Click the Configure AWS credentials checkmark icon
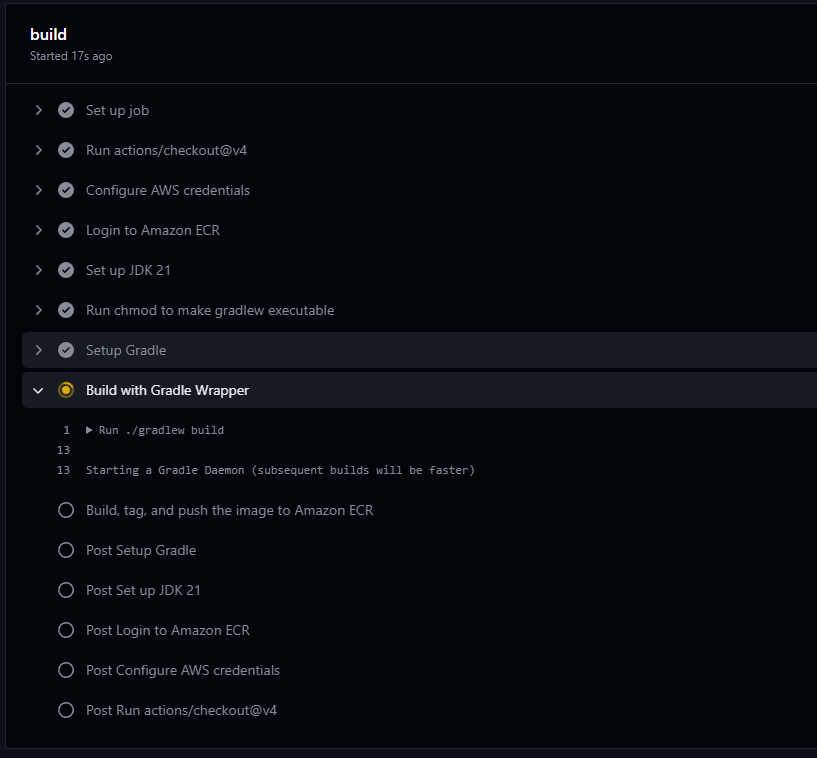The height and width of the screenshot is (758, 817). coord(66,190)
